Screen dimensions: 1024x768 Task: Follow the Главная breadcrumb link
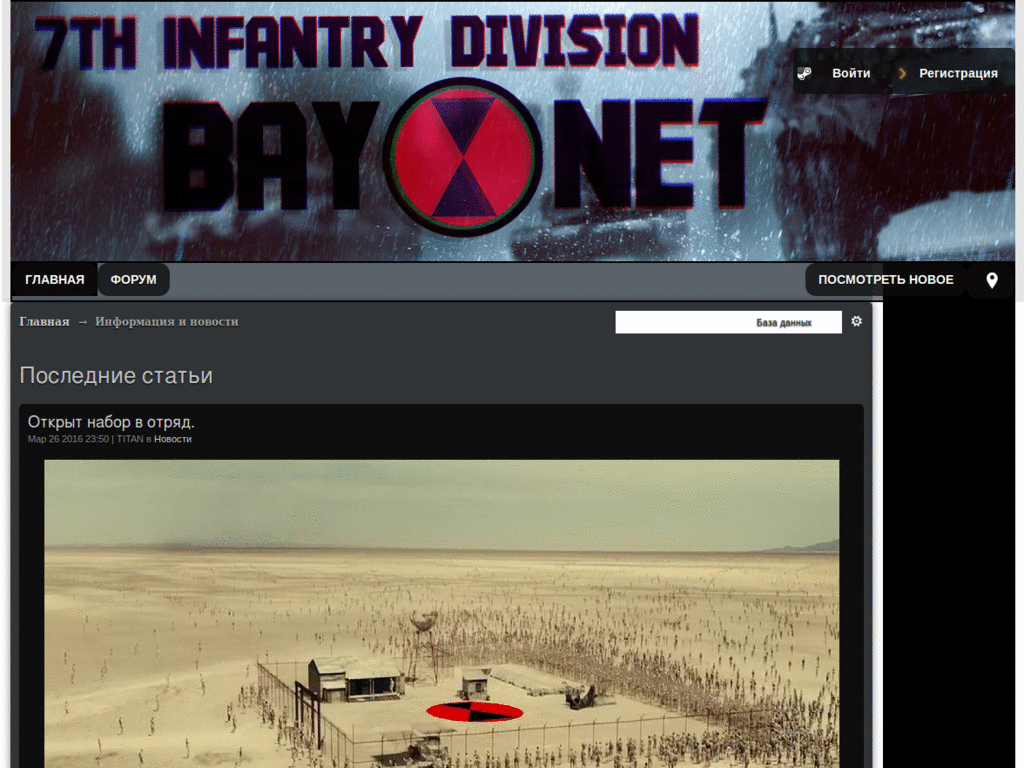pyautogui.click(x=44, y=321)
